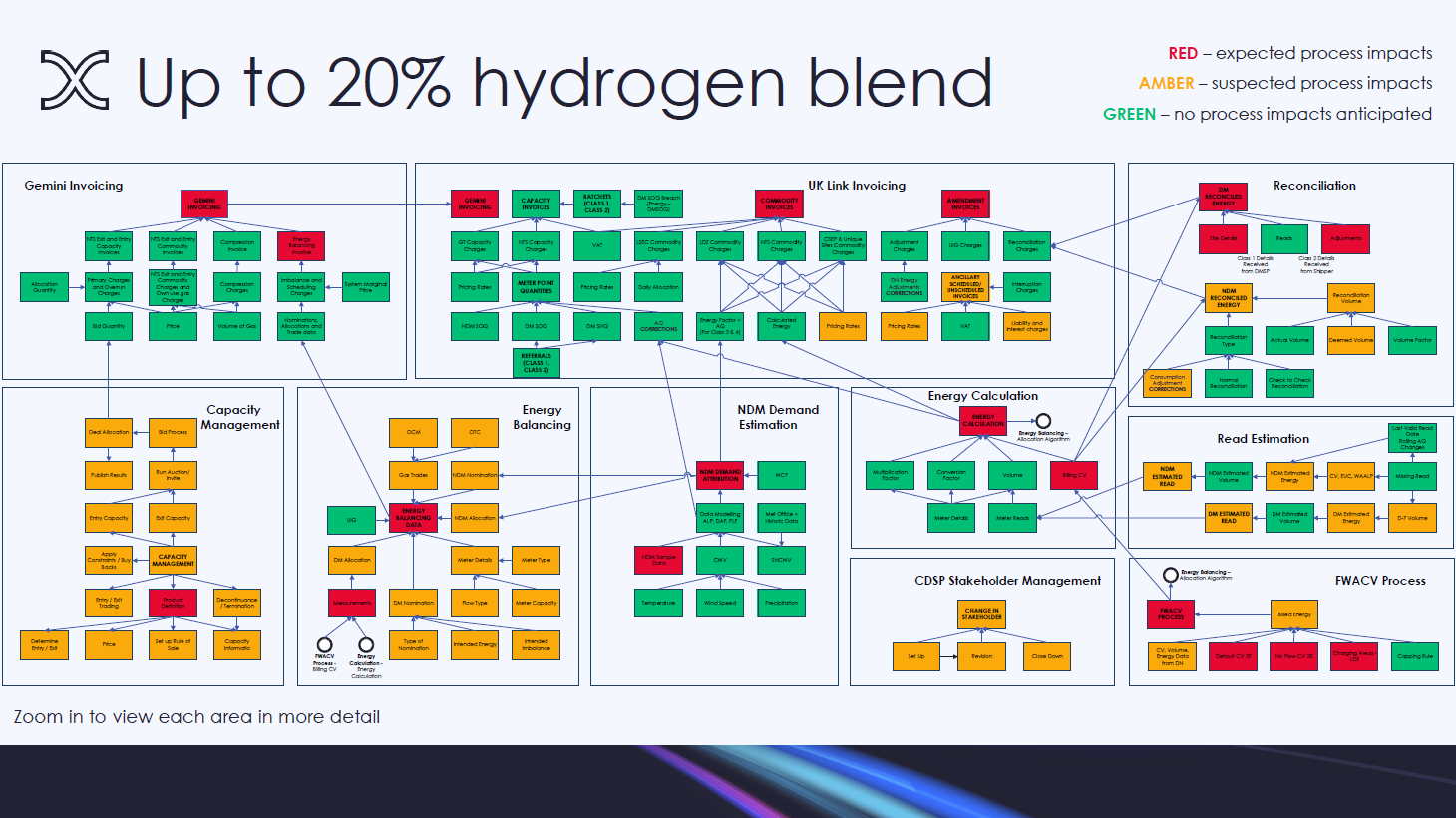Click the X logo beside the slide title
The image size is (1456, 818).
75,80
